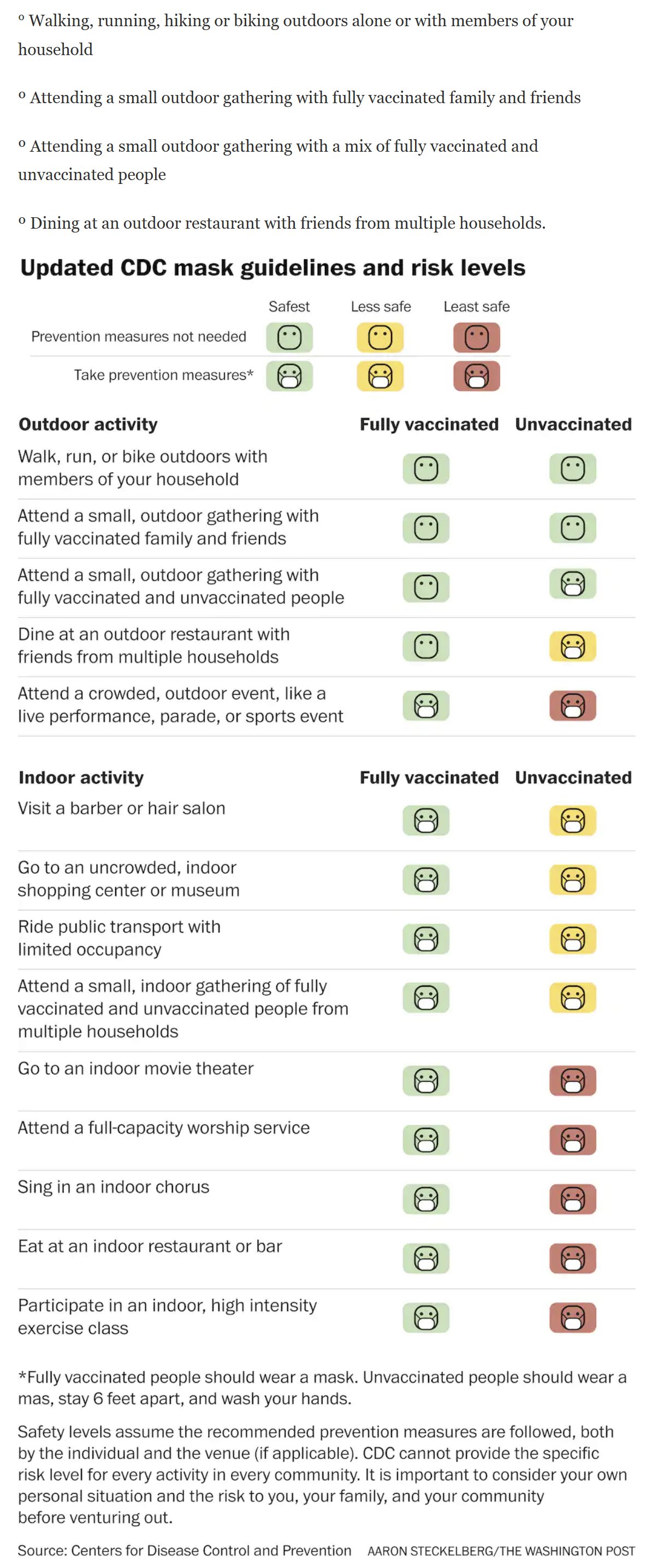Click the red masked face in the legend's prevention row
This screenshot has width=652, height=1568.
[x=476, y=376]
